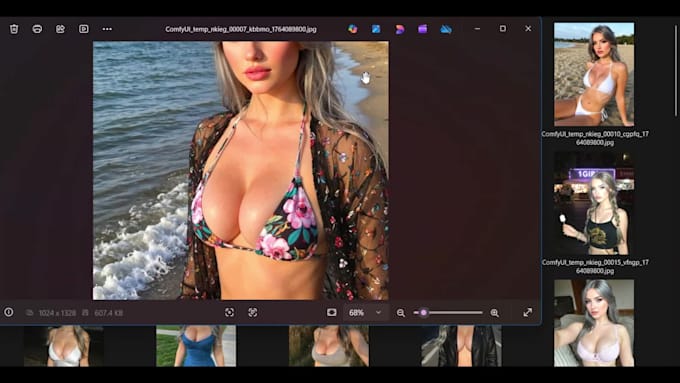Click the purple app icon in title bar

click(x=422, y=29)
